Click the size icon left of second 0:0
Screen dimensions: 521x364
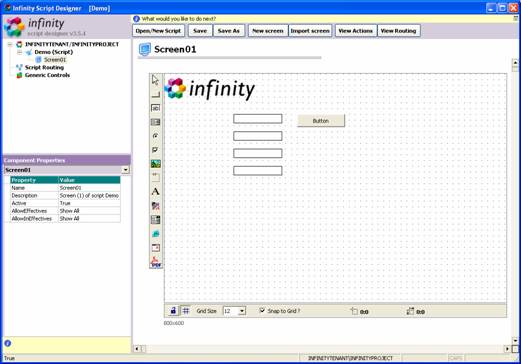(410, 311)
